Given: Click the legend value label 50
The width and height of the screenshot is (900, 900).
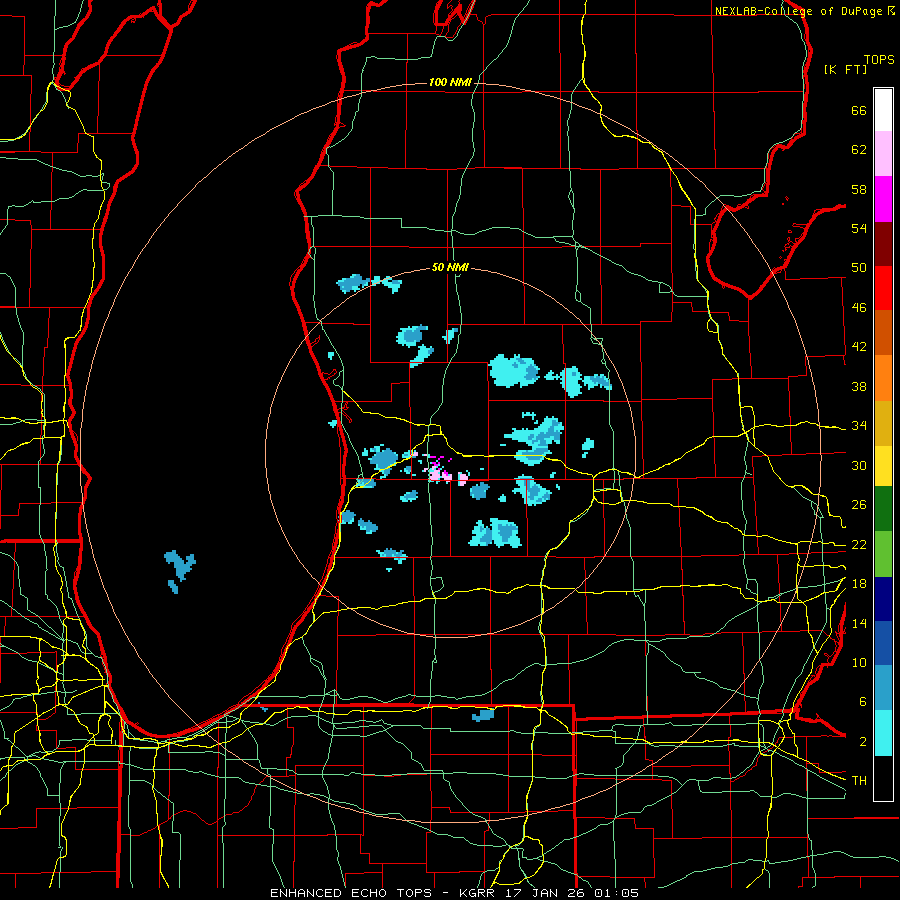Looking at the screenshot, I should pos(859,268).
